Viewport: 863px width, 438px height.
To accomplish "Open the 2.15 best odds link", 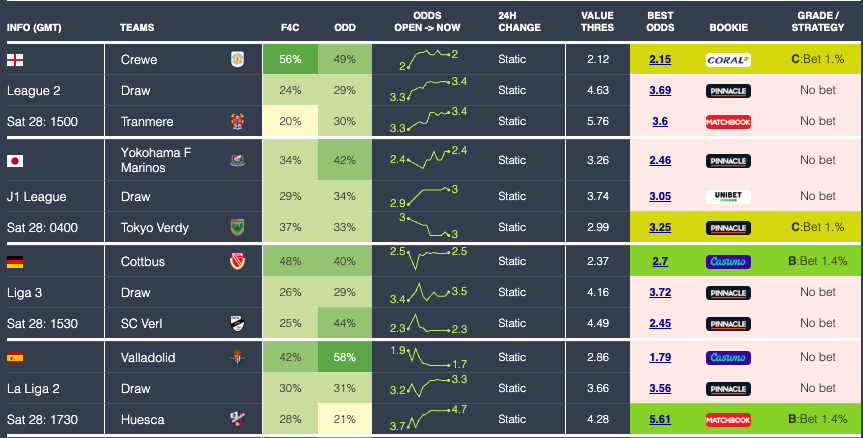I will (660, 60).
